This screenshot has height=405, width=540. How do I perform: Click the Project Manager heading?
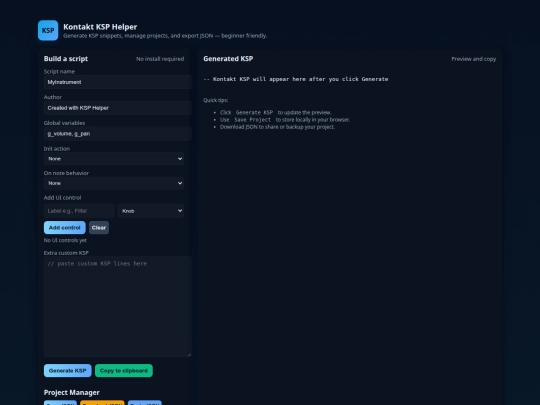click(72, 392)
